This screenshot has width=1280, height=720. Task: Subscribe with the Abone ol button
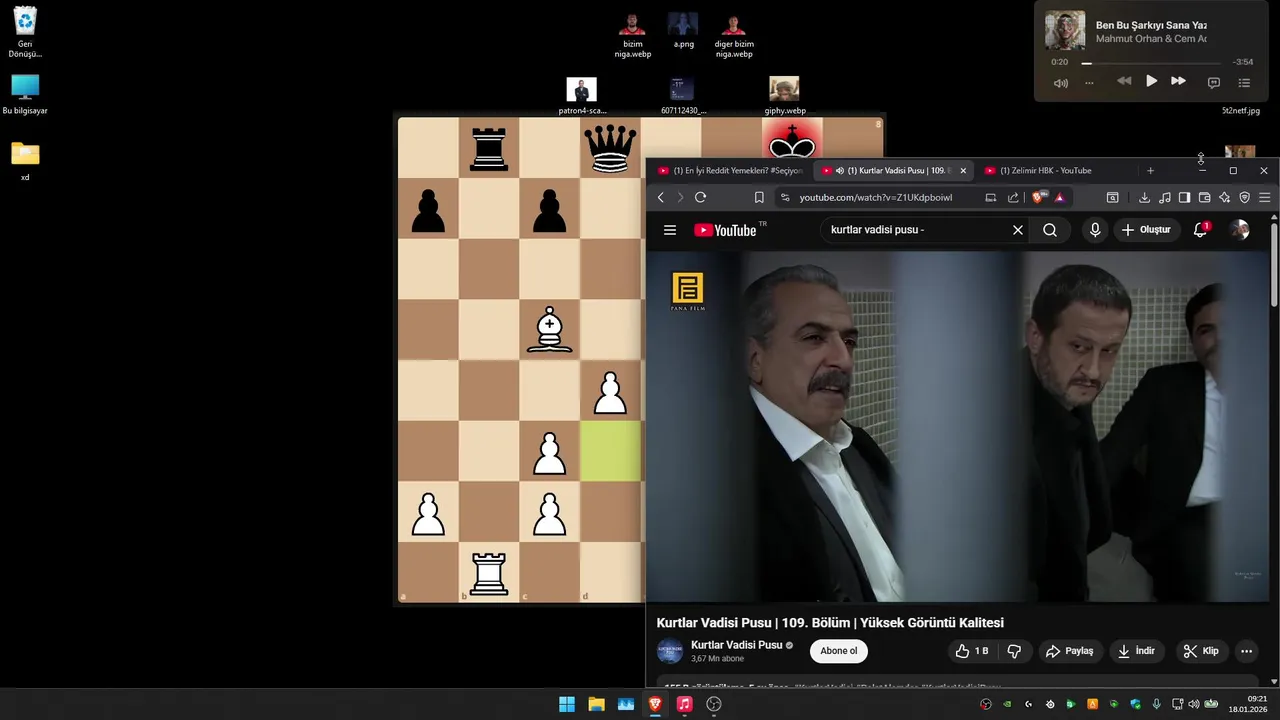(839, 651)
